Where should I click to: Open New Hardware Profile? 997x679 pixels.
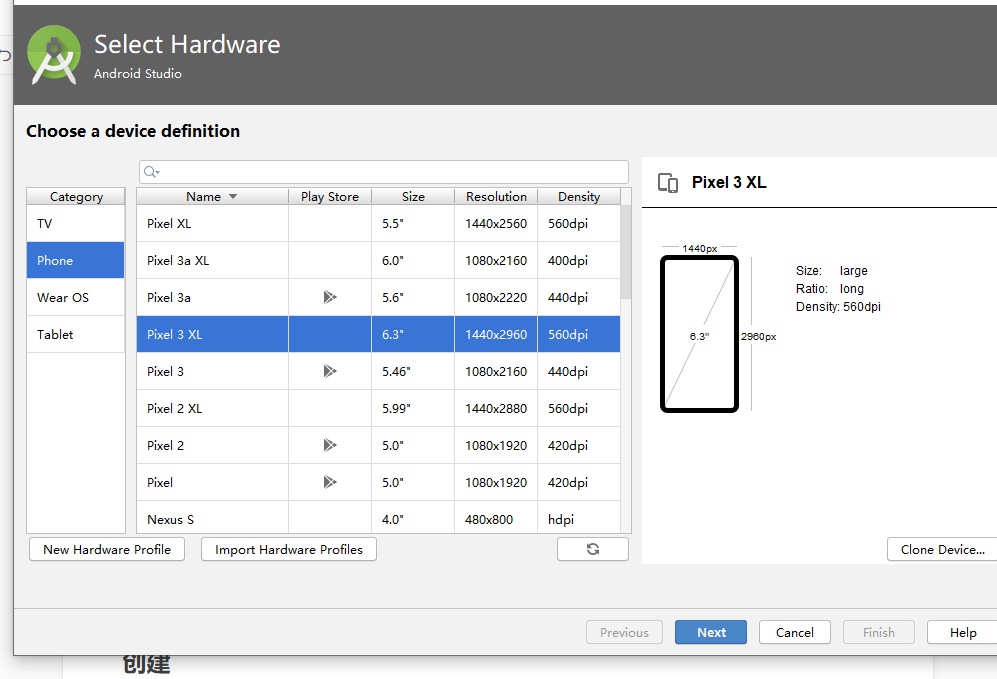[107, 549]
